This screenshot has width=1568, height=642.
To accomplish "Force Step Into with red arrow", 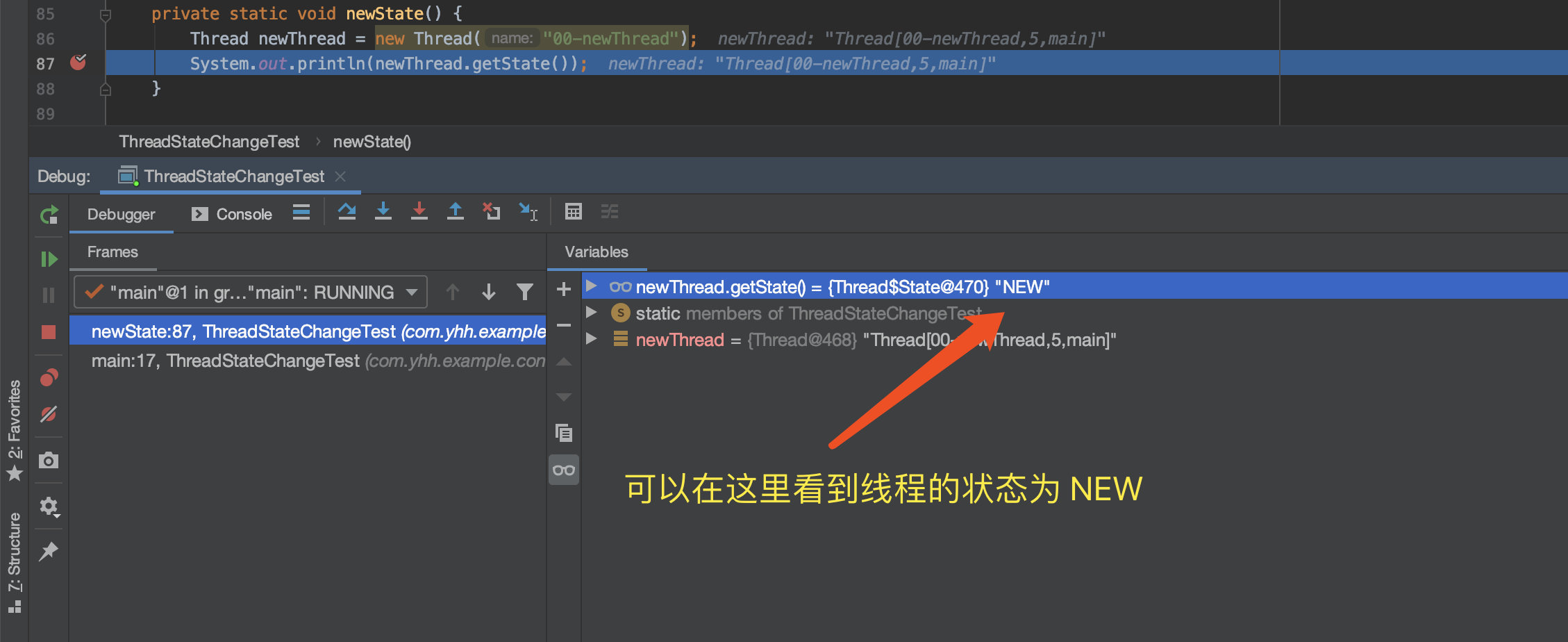I will (419, 211).
